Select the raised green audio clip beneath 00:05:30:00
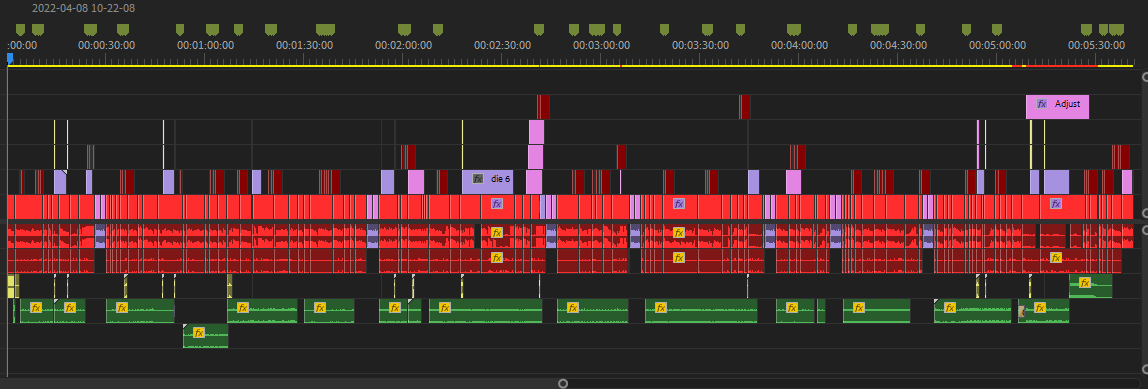The width and height of the screenshot is (1148, 389). 1091,286
